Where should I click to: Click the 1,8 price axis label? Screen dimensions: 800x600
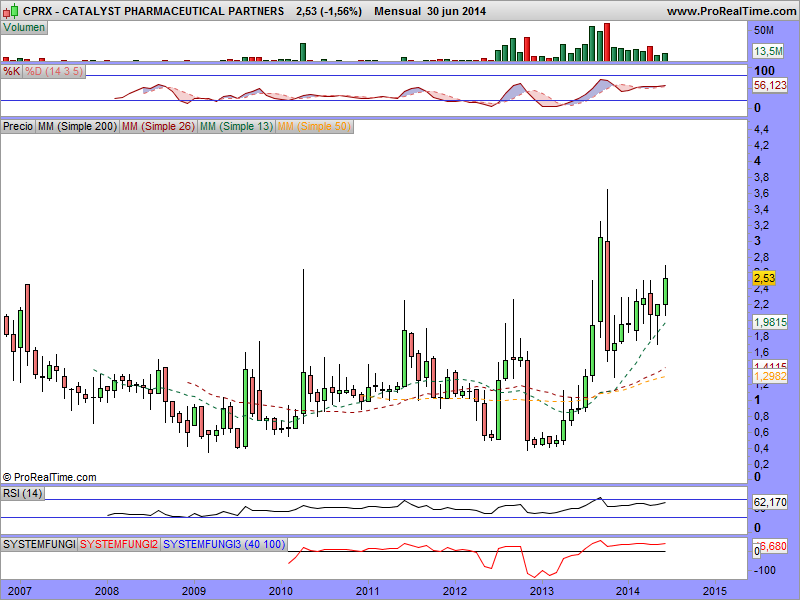[761, 336]
